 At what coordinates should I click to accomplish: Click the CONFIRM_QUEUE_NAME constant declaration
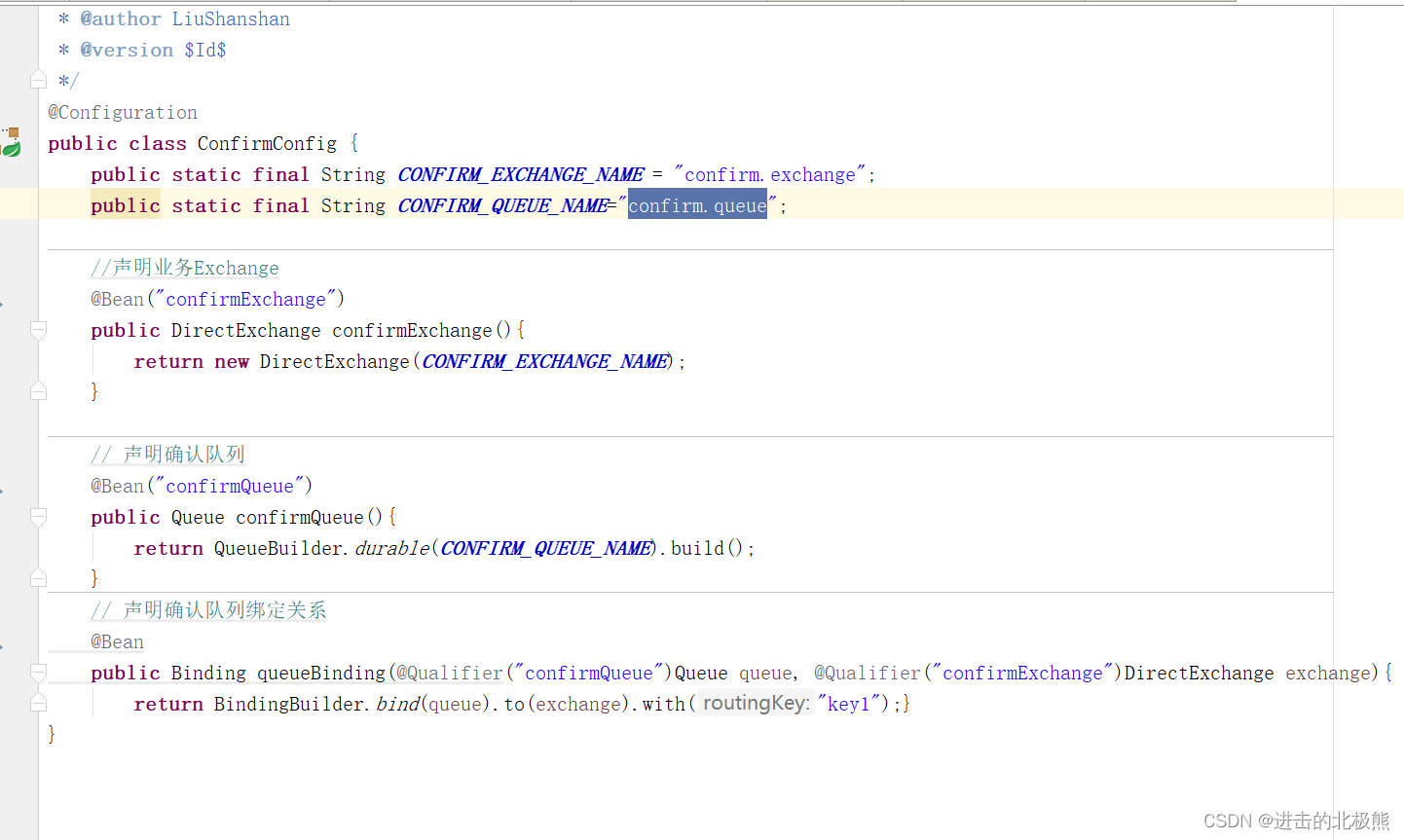pos(503,205)
